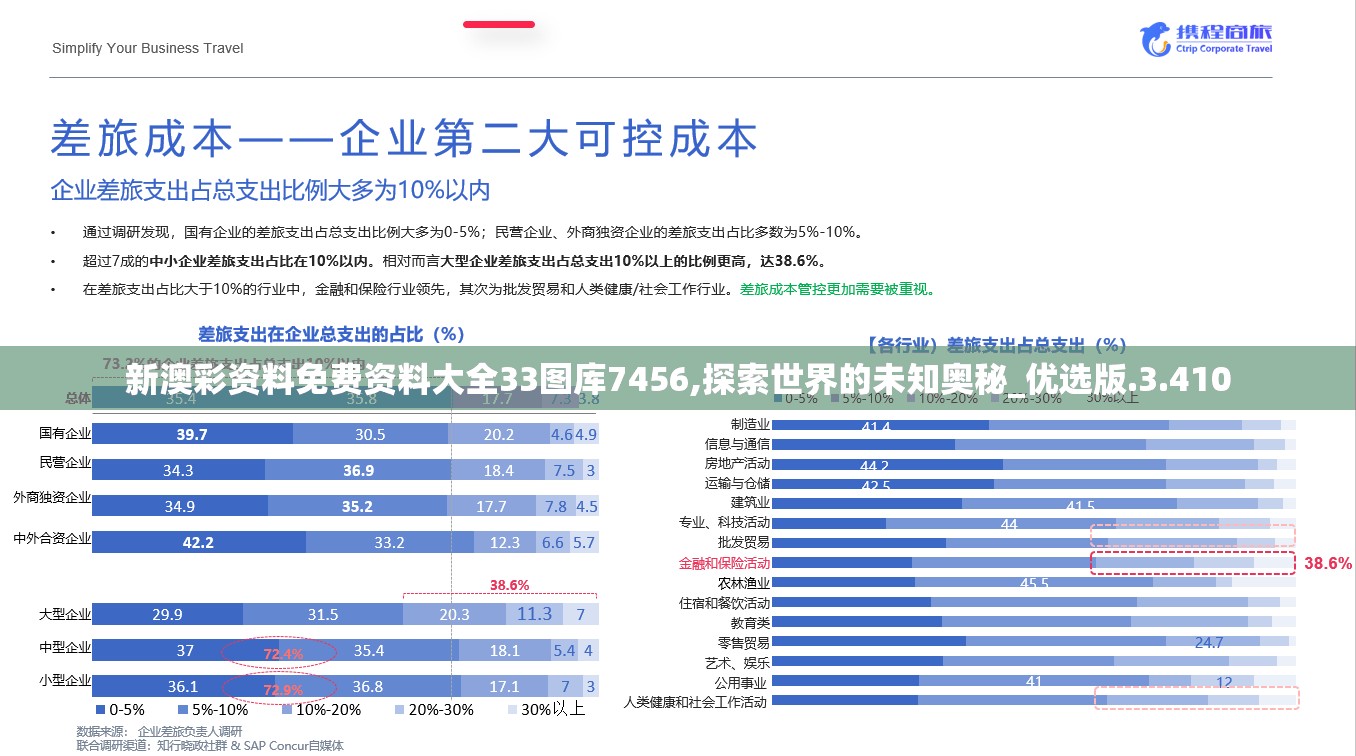Click the 29.9 value in 大型企业 row

(x=167, y=614)
